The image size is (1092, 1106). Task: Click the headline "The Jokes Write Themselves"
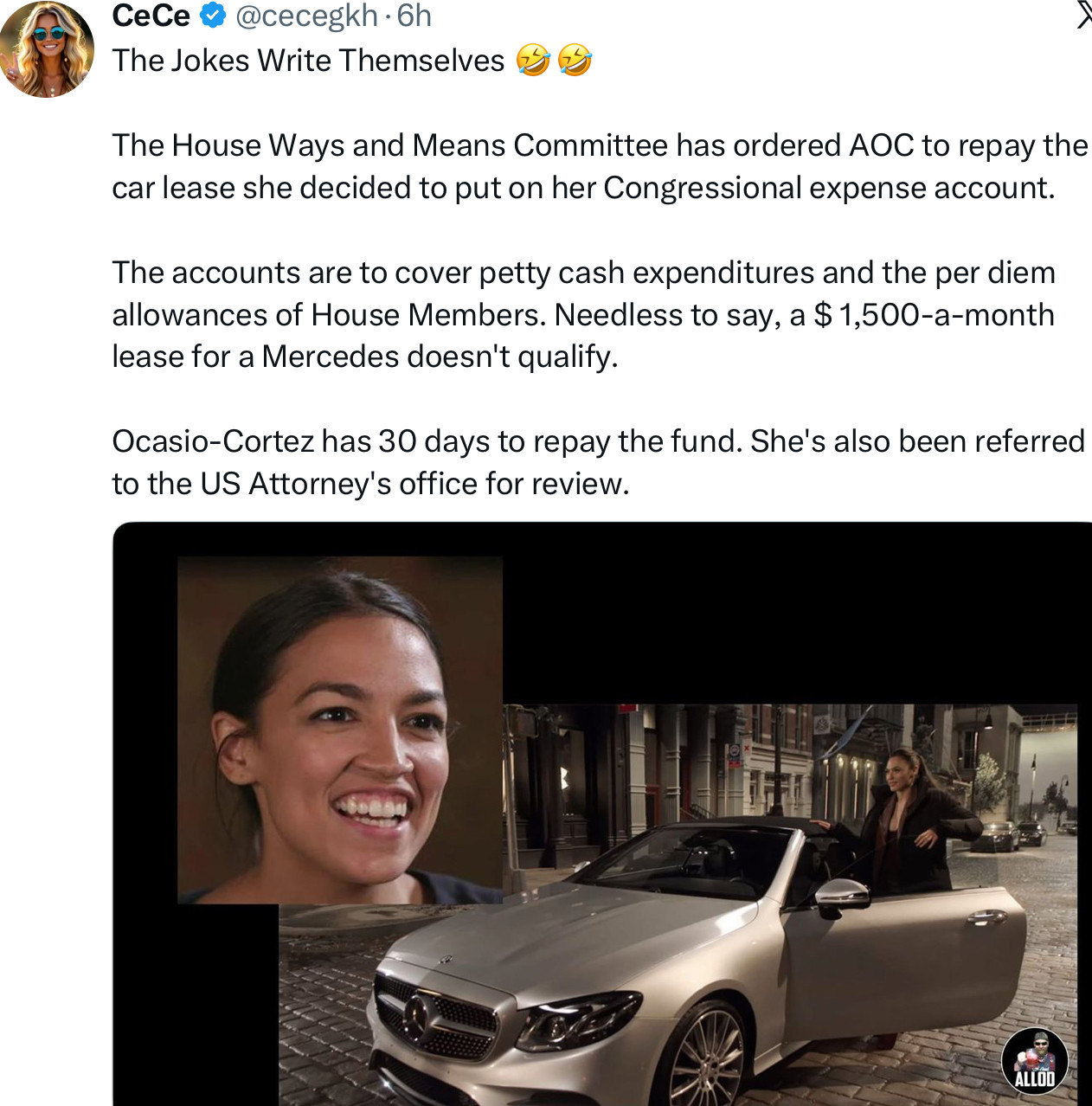coord(308,61)
